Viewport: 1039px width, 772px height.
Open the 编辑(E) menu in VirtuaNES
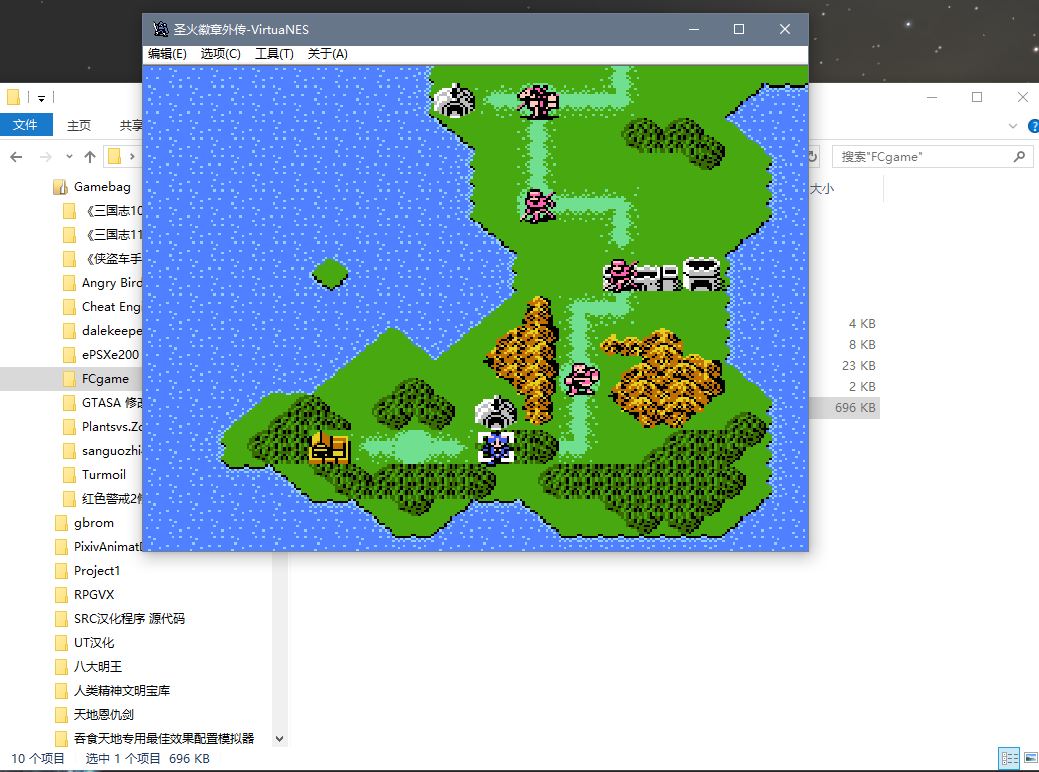tap(167, 54)
